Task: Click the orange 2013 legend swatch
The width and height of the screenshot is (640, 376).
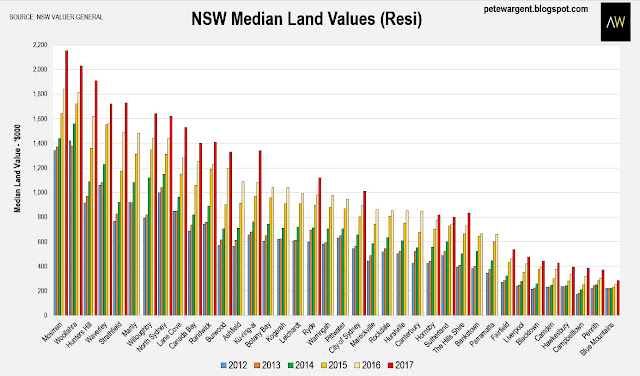Action: pyautogui.click(x=257, y=365)
